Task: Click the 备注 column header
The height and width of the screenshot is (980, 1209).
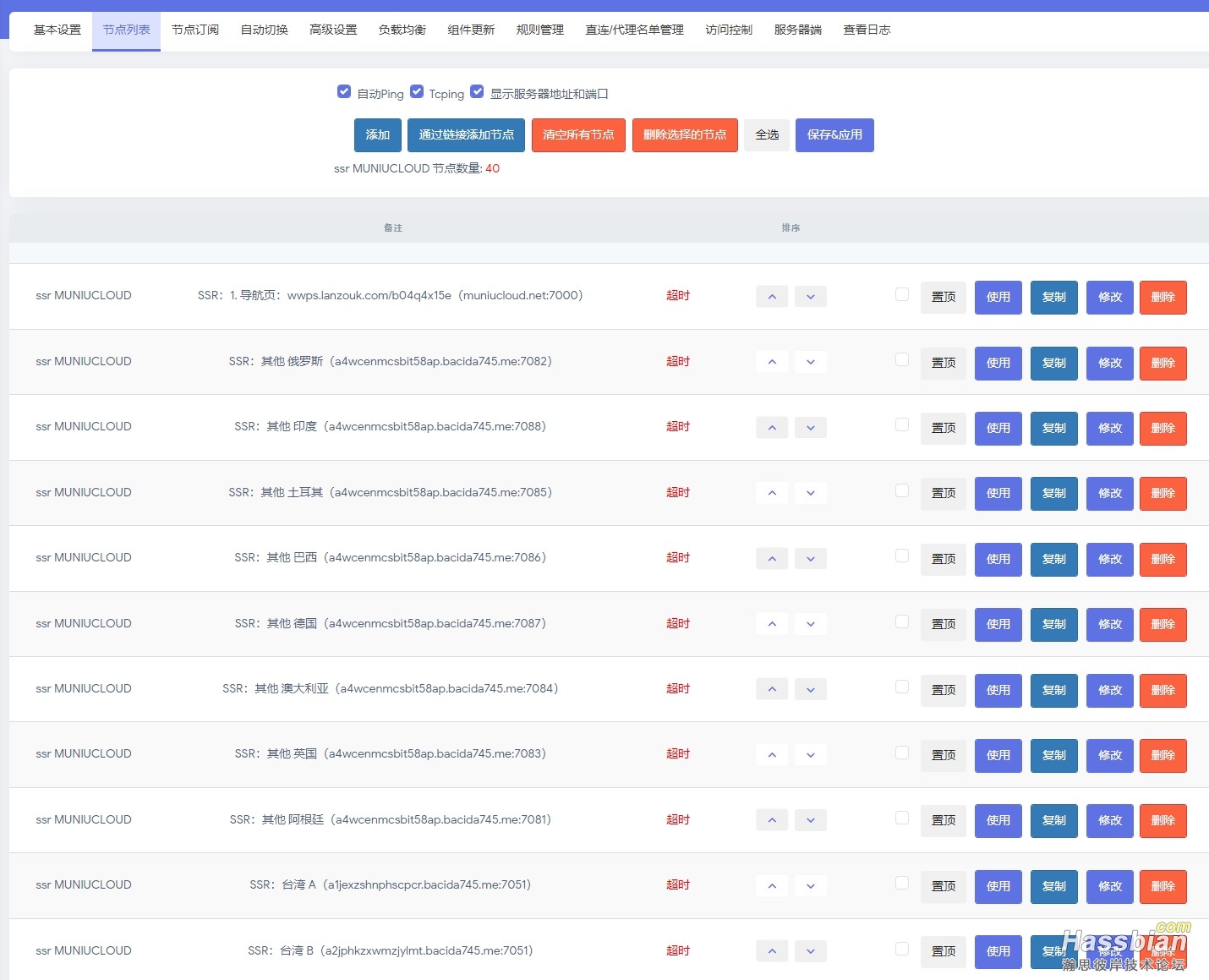Action: (x=393, y=228)
